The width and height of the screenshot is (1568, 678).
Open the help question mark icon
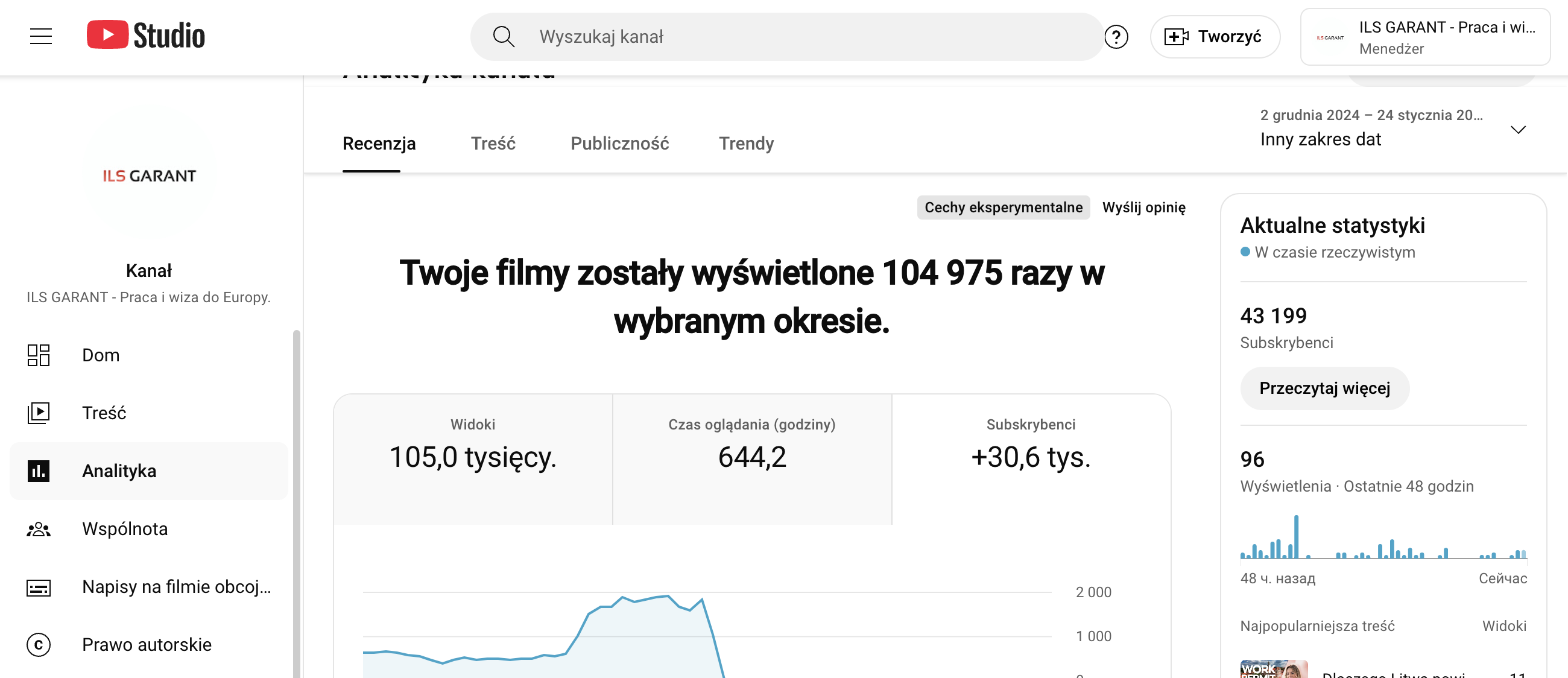[x=1116, y=37]
